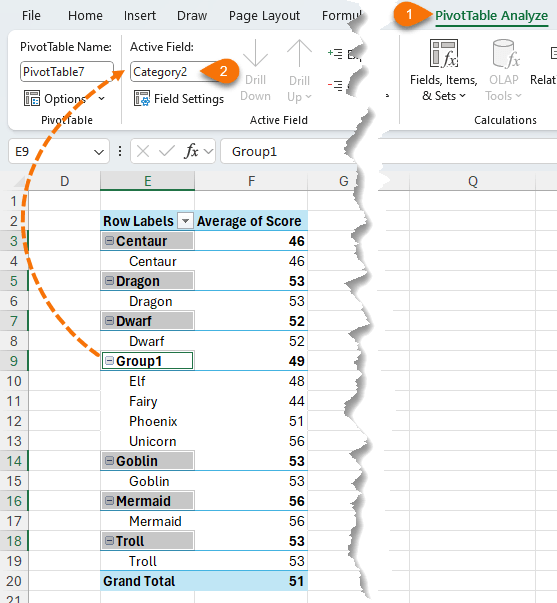This screenshot has width=557, height=603.
Task: Collapse the Dragon group
Action: click(110, 281)
